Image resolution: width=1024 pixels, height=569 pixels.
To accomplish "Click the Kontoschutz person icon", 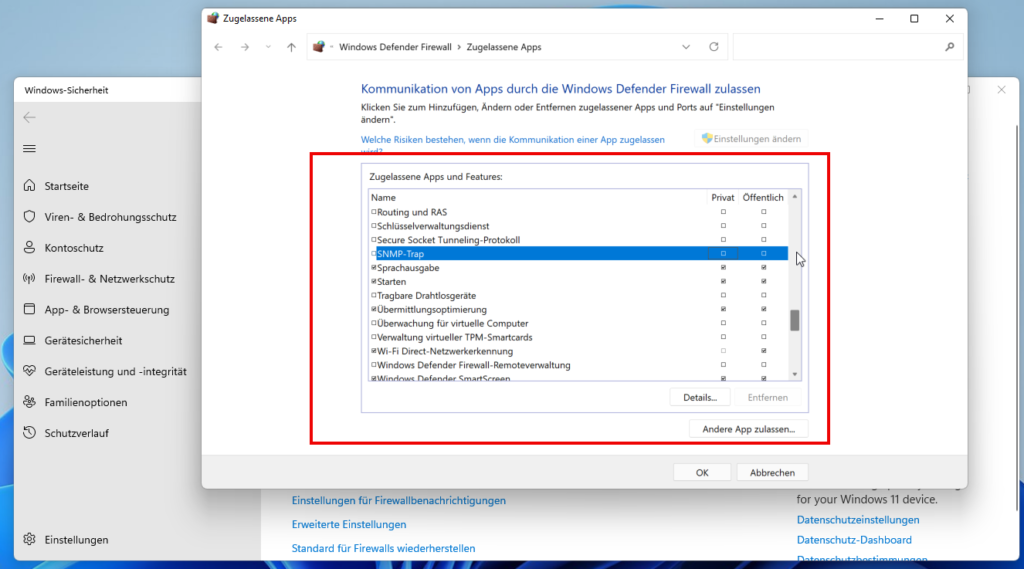I will tap(29, 248).
